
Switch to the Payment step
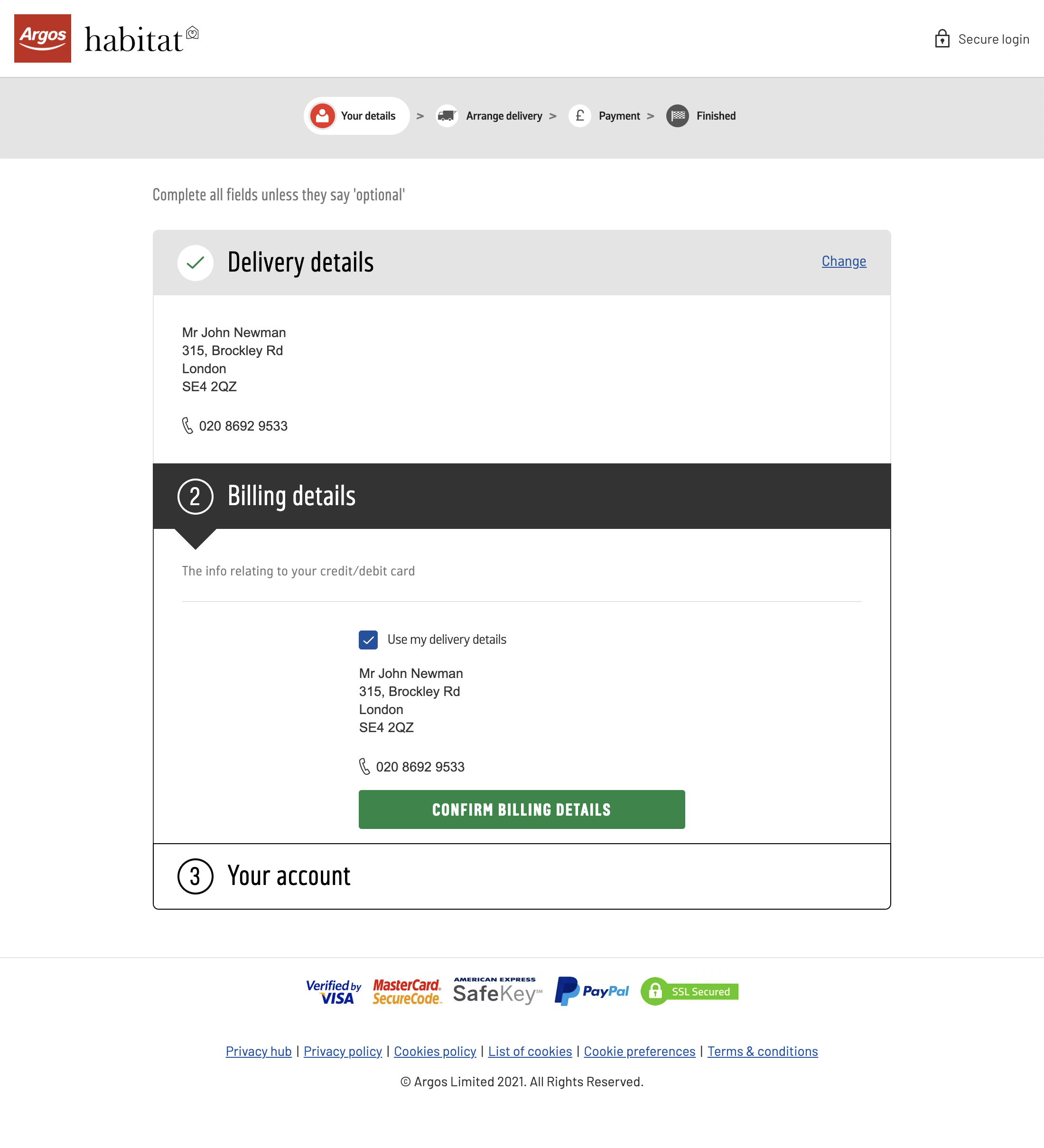(x=619, y=115)
